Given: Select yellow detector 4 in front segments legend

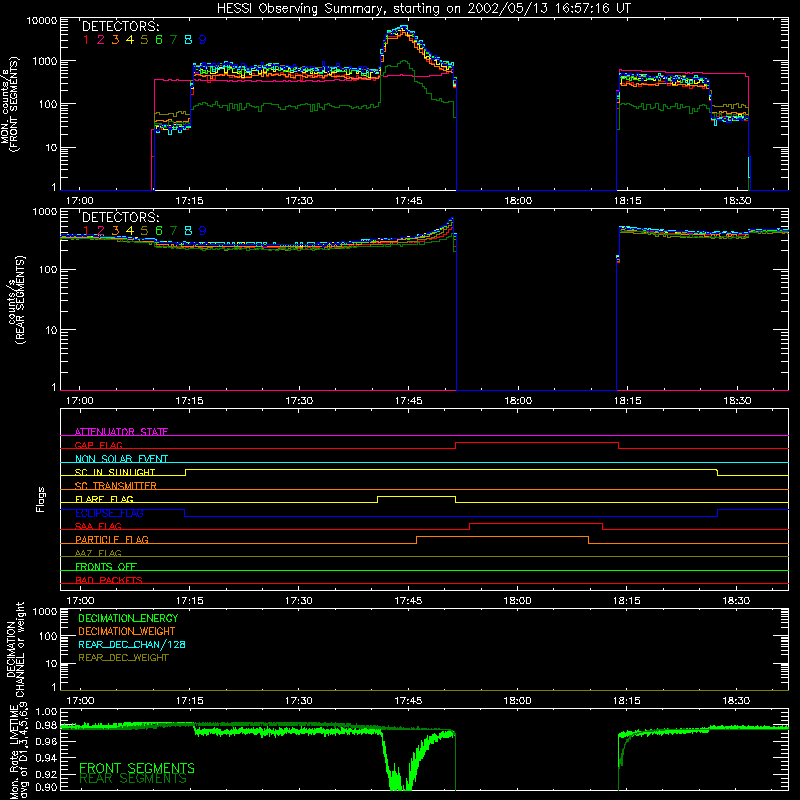Looking at the screenshot, I should click(130, 40).
